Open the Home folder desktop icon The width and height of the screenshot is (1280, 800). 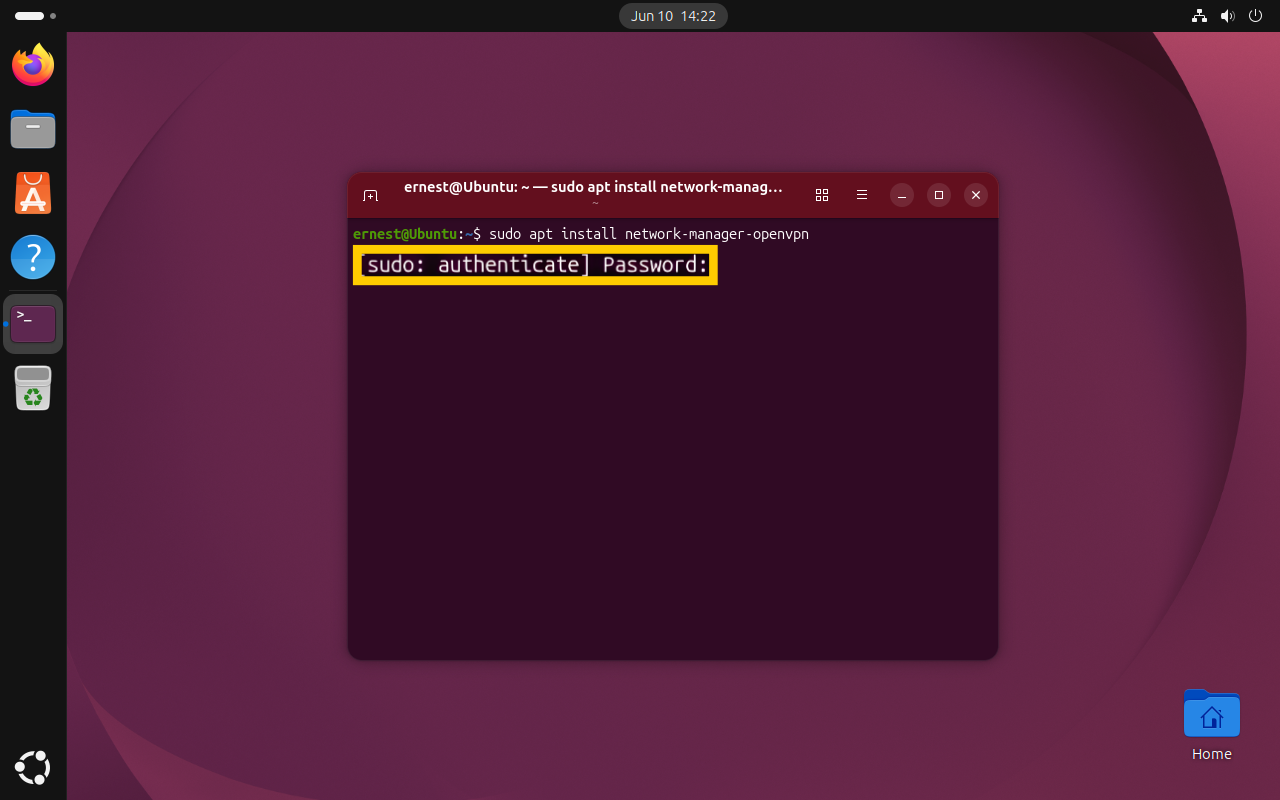tap(1212, 725)
